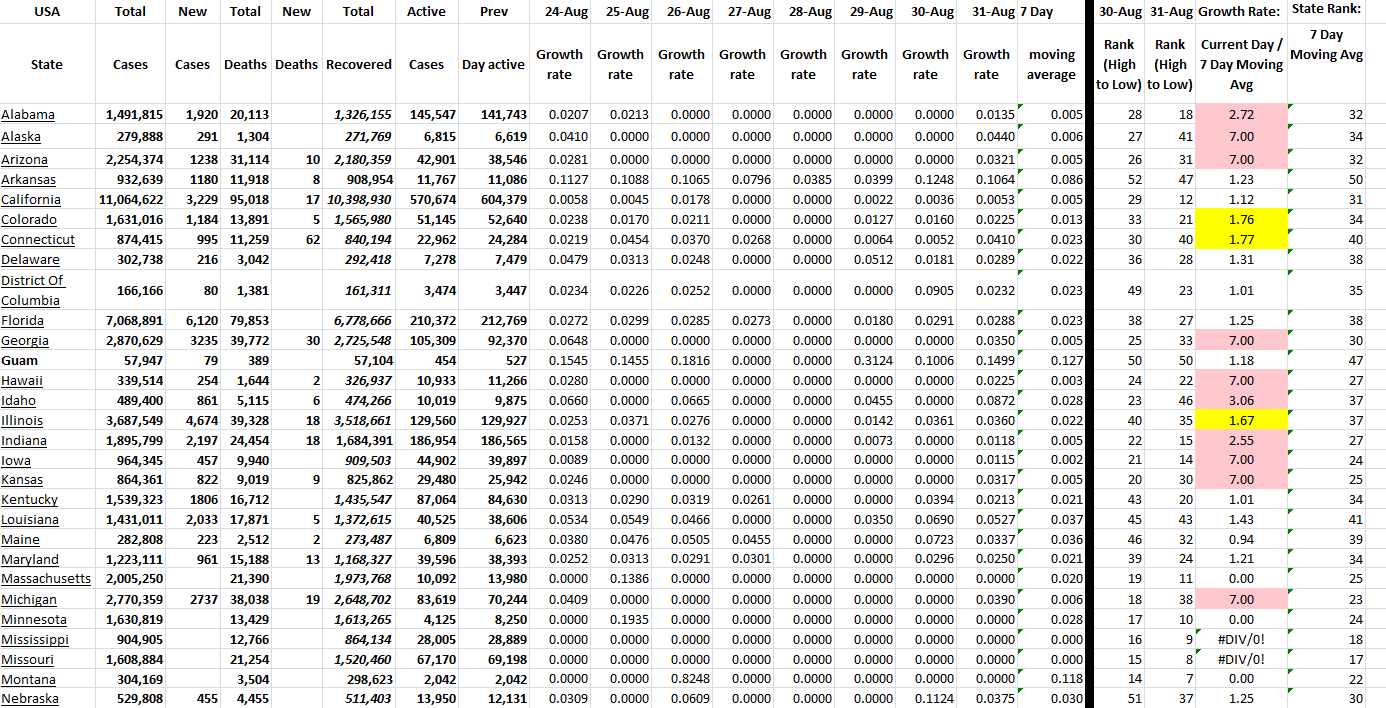Select the 'moving average' column header

pos(1051,64)
